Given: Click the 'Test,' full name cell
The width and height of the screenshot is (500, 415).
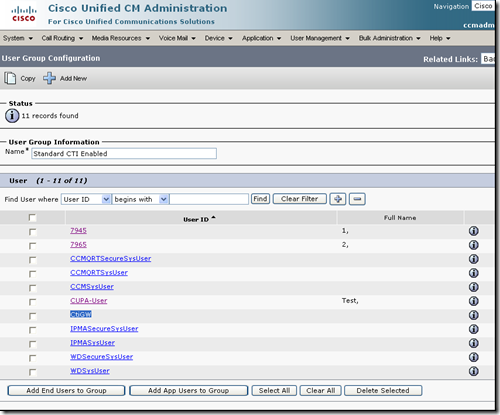Looking at the screenshot, I should [350, 301].
